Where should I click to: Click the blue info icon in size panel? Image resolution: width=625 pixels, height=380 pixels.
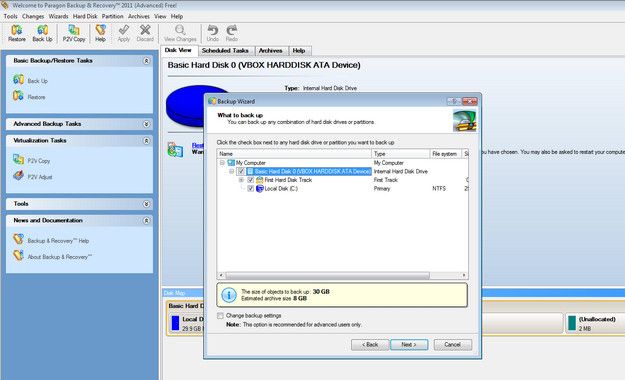pyautogui.click(x=229, y=295)
